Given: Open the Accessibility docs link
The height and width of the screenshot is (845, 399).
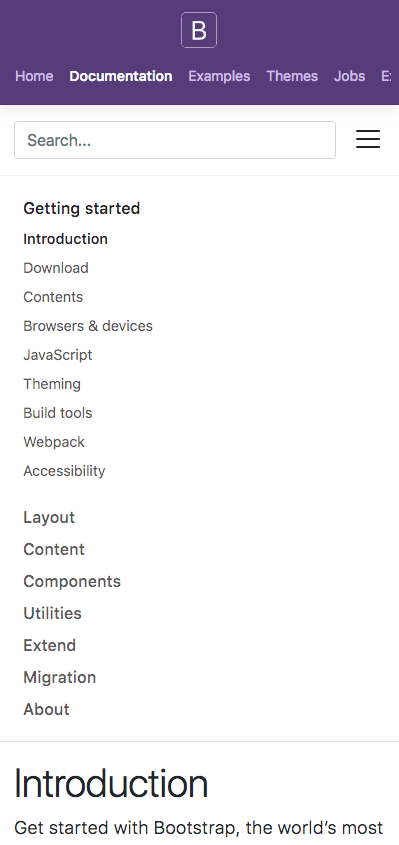Looking at the screenshot, I should (x=64, y=471).
